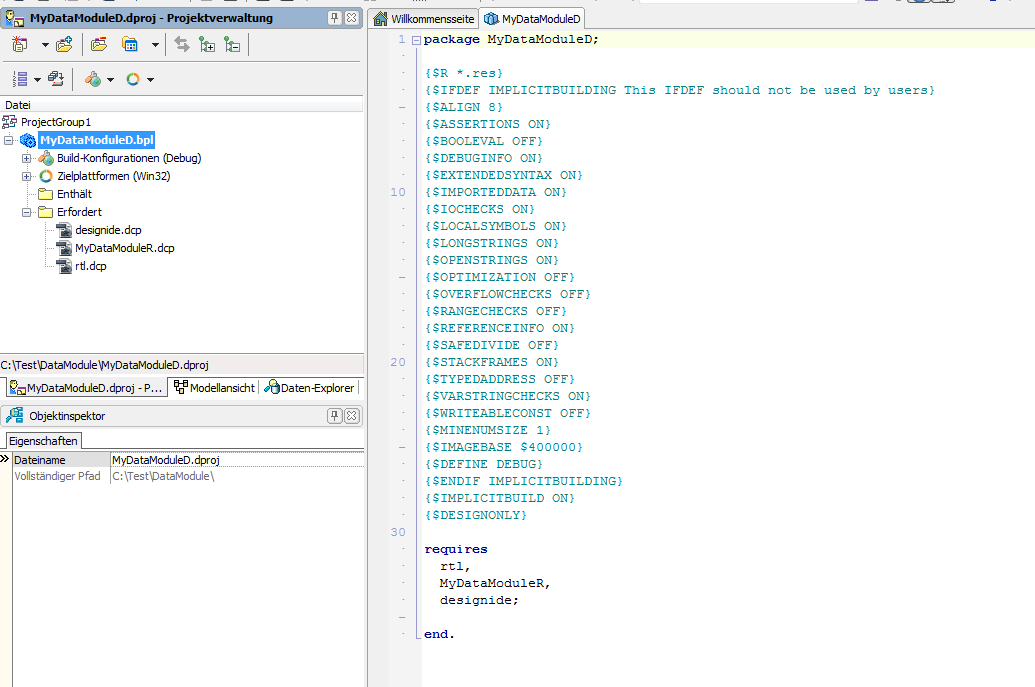This screenshot has height=687, width=1035.
Task: Select the Enthält folder
Action: (x=74, y=194)
